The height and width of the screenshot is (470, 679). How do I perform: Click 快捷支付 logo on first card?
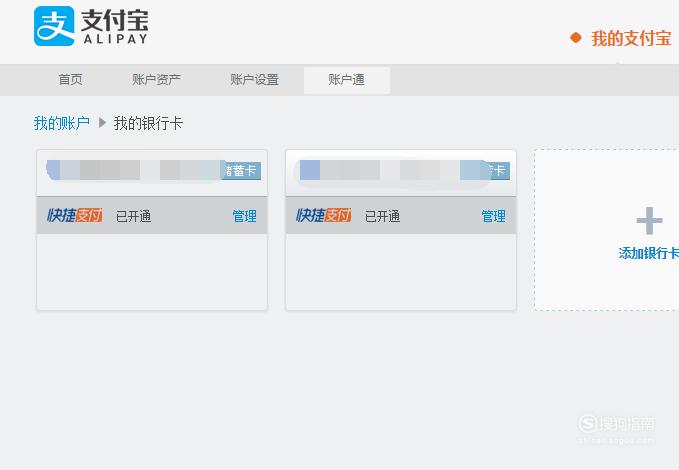pos(74,215)
